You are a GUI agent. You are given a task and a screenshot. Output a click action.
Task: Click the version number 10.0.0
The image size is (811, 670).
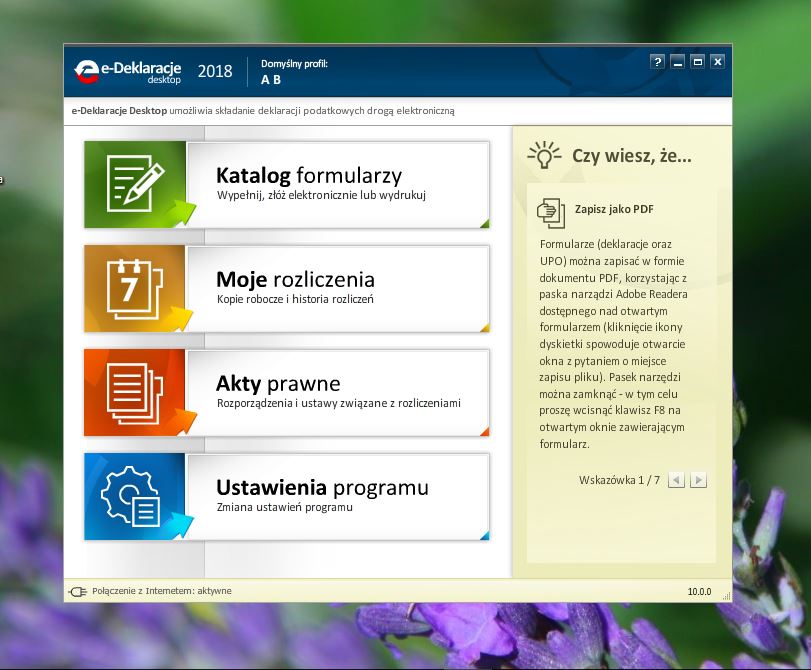pyautogui.click(x=698, y=592)
